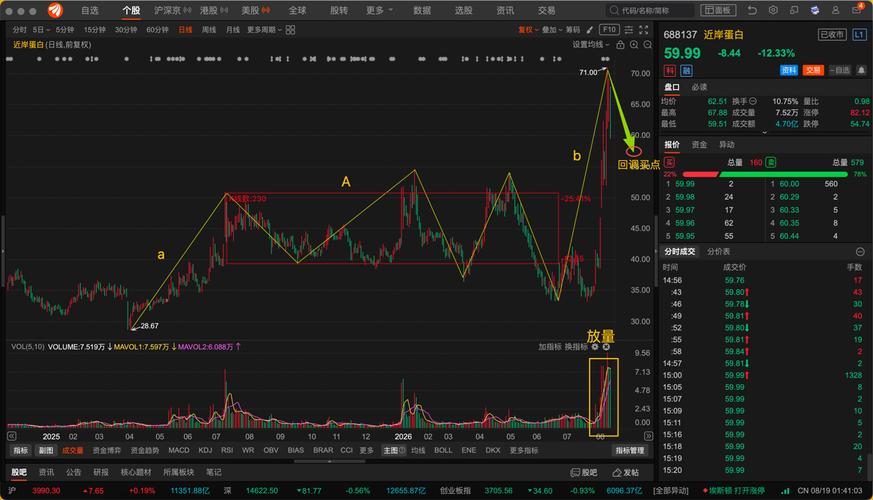The image size is (873, 500).
Task: Switch to the 自选 tab
Action: (90, 10)
